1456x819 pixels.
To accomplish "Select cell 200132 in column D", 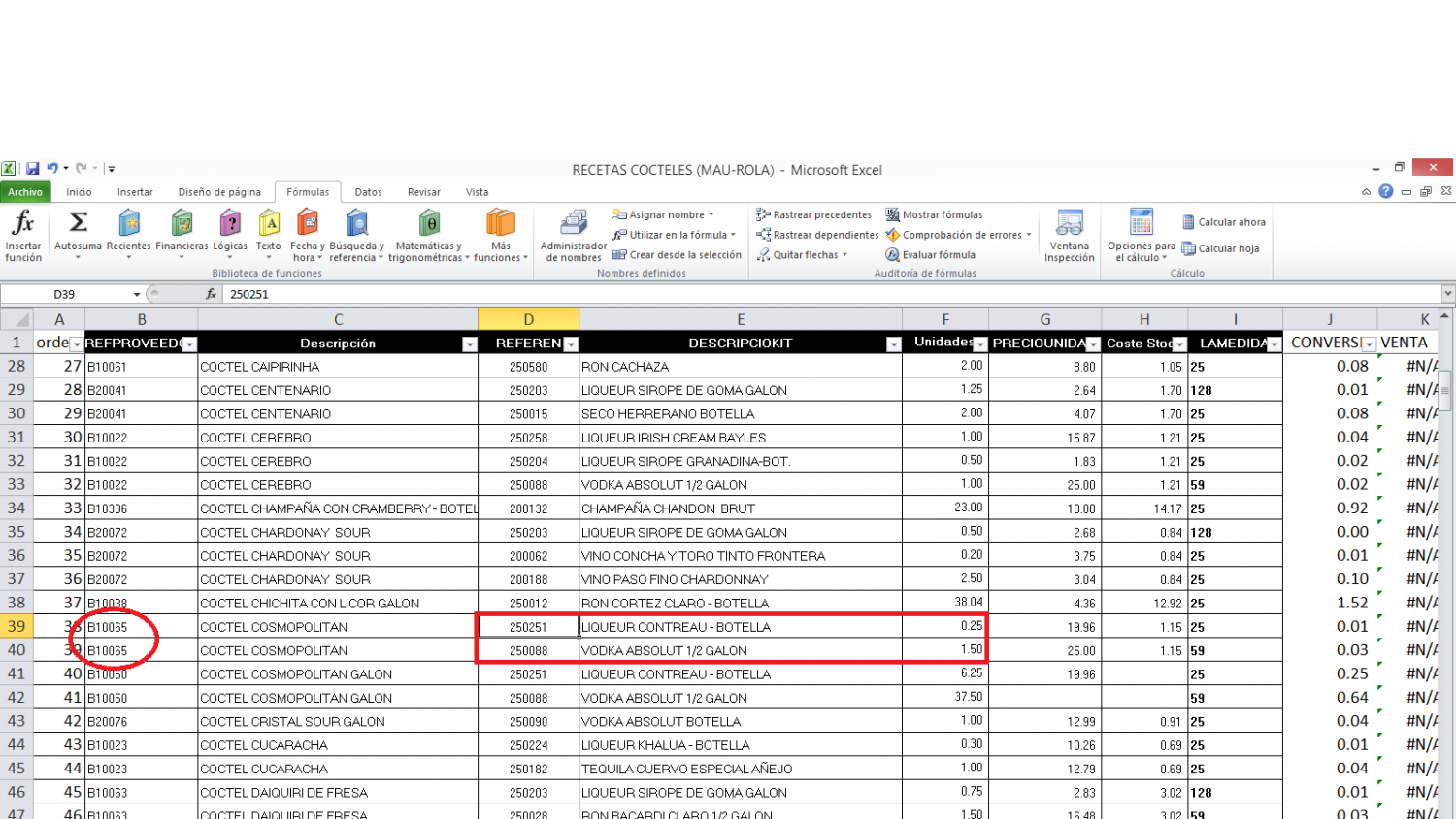I will tap(528, 508).
